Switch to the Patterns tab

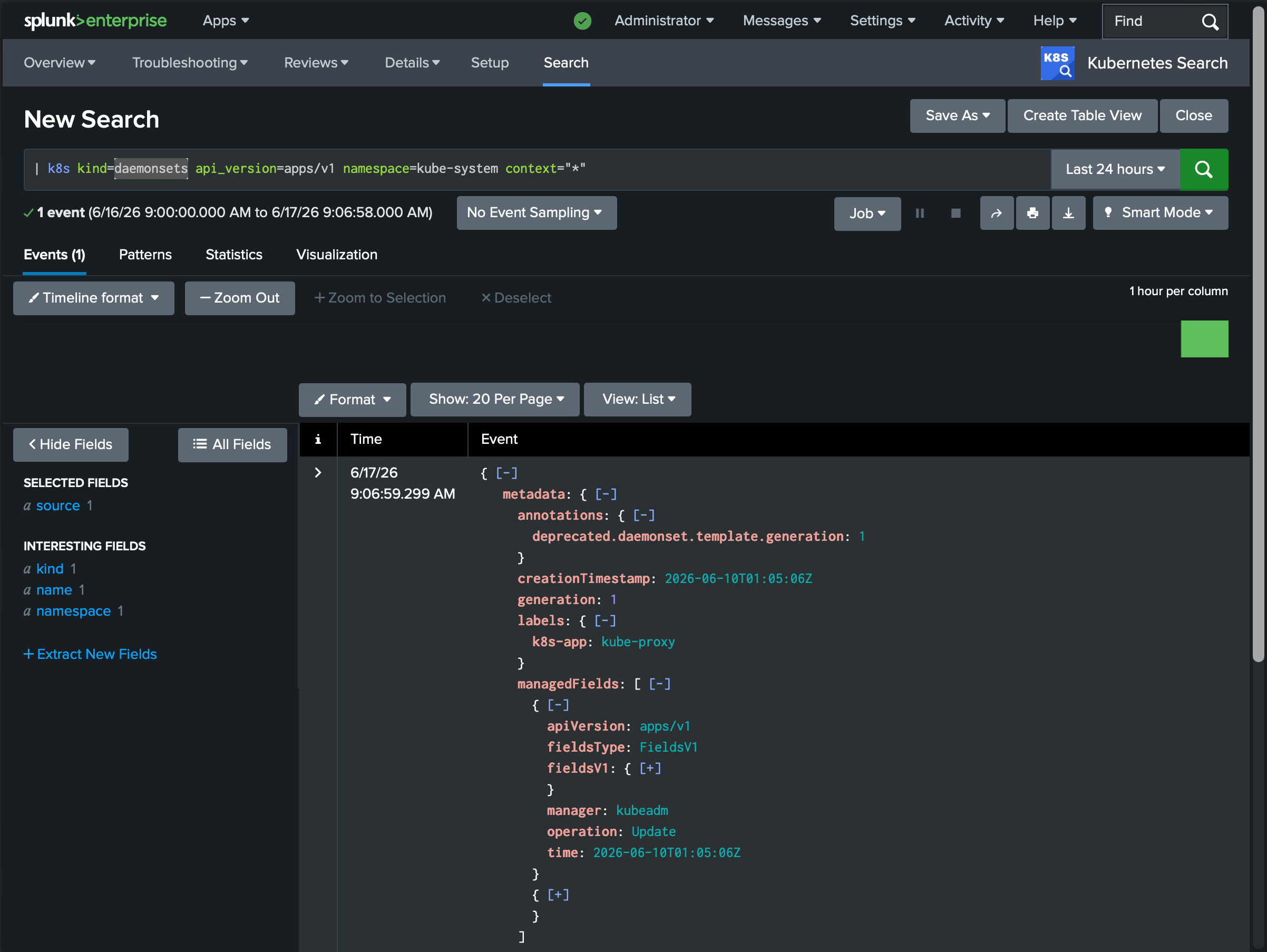coord(145,255)
